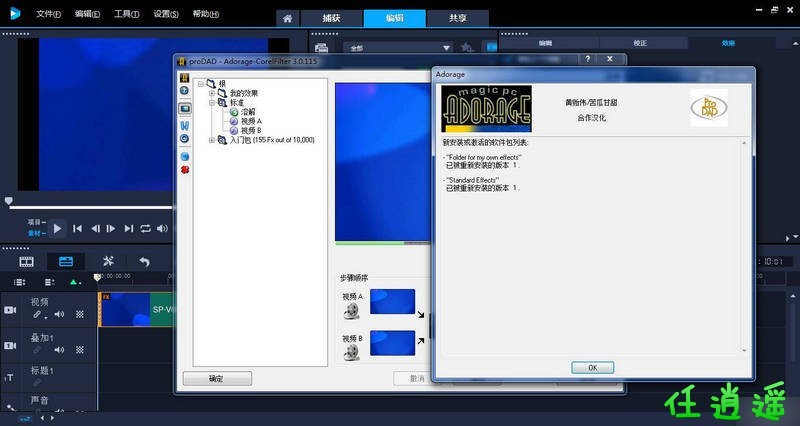Open track manager list icon
The height and width of the screenshot is (426, 800).
pos(49,282)
